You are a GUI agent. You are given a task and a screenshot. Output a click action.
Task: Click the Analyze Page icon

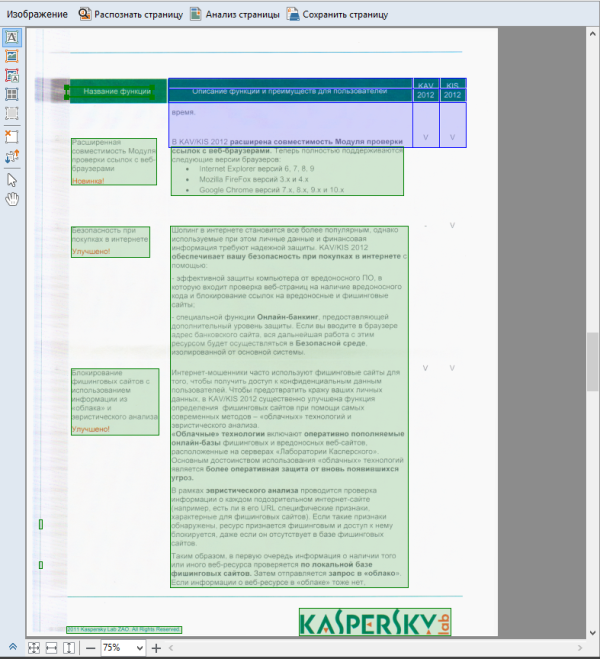tap(195, 14)
